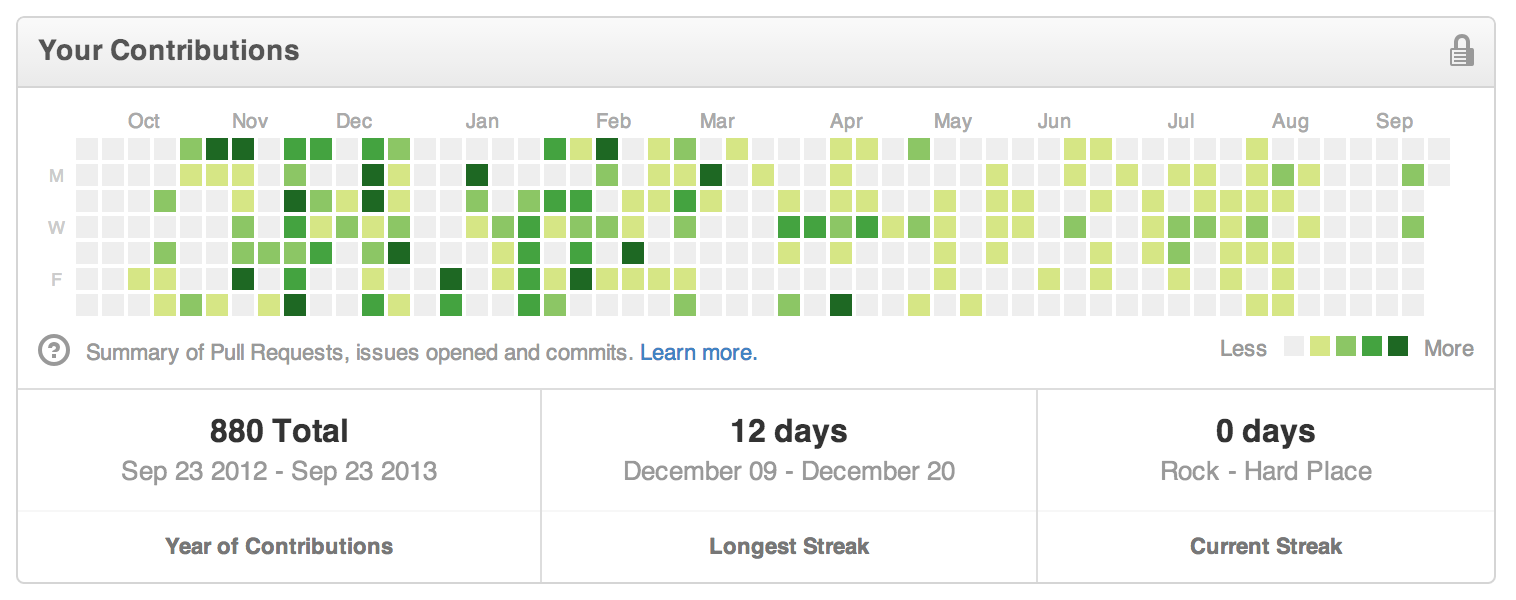Click the Feb month label

[x=613, y=121]
